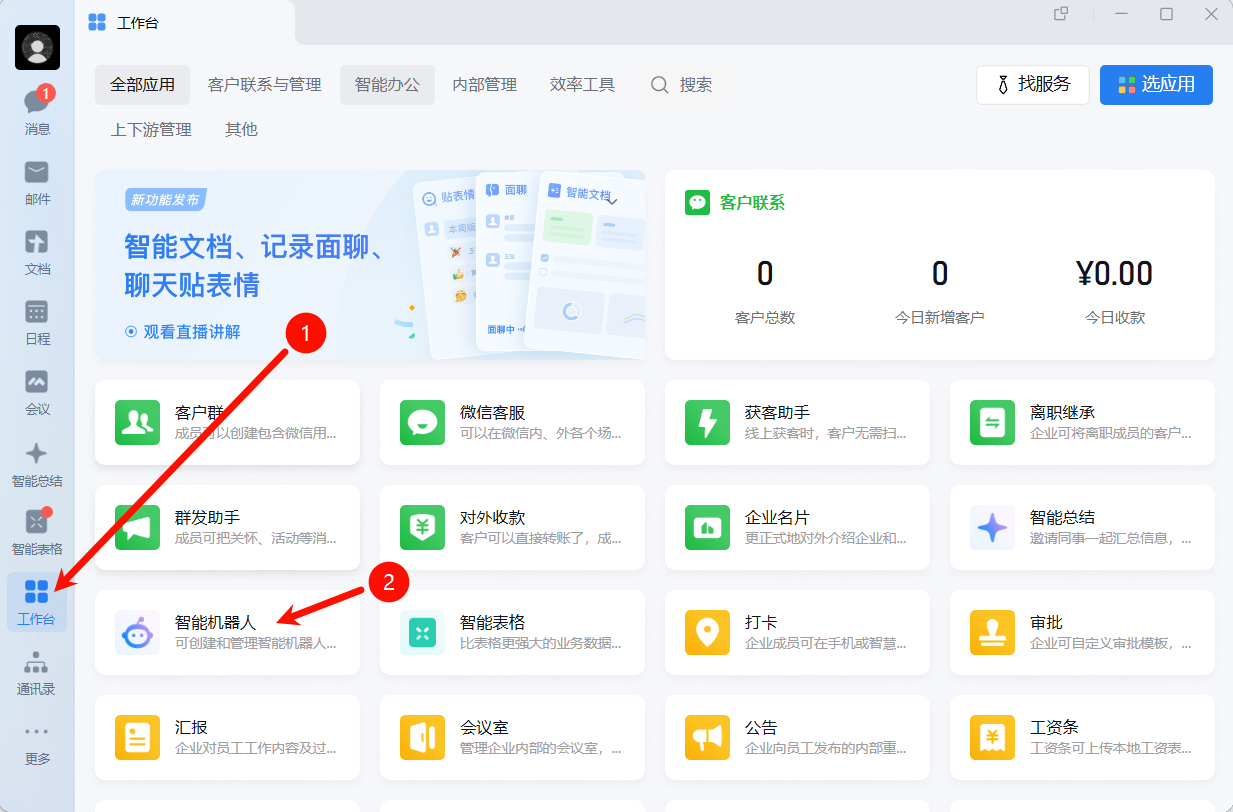Open the 离职继承 app icon
Image resolution: width=1233 pixels, height=812 pixels.
click(x=992, y=423)
